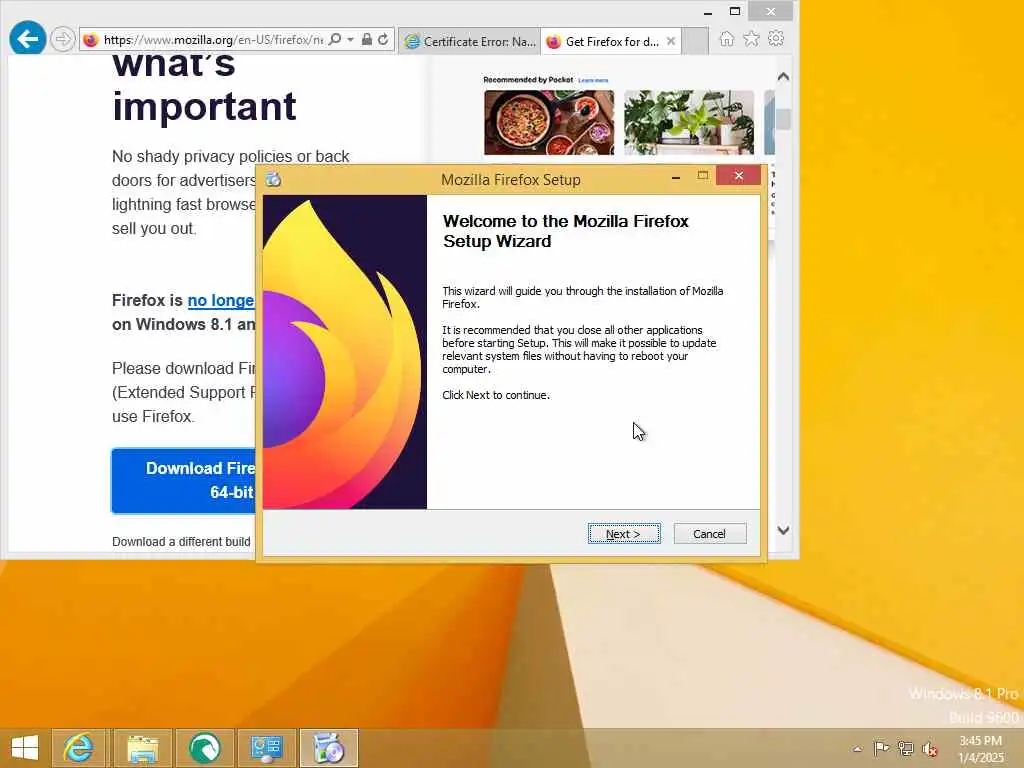Click the Next button in Firefox Setup
Screen dimensions: 1024x768
pyautogui.click(x=624, y=534)
